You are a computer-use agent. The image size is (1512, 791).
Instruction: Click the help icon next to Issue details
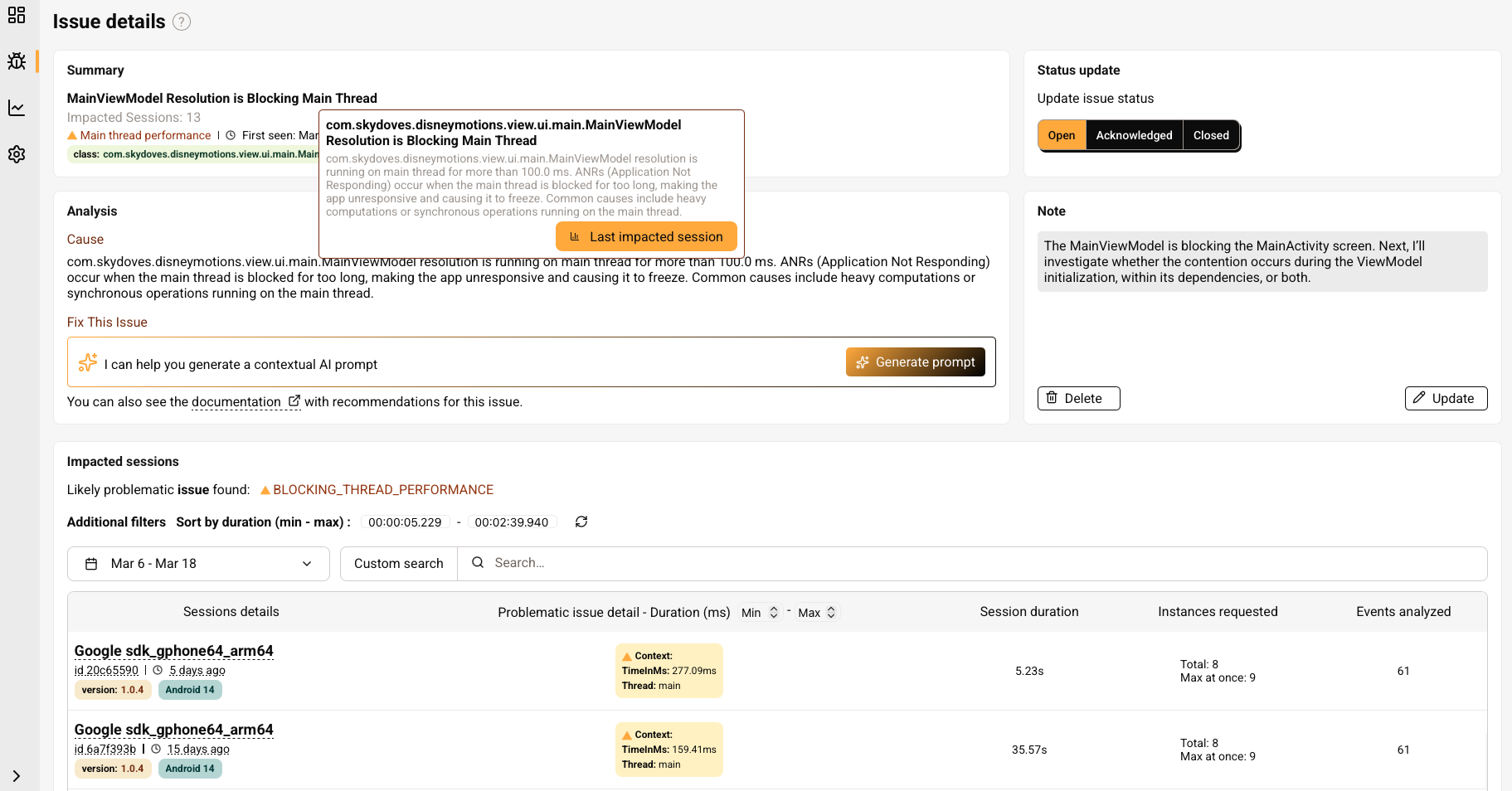coord(182,22)
